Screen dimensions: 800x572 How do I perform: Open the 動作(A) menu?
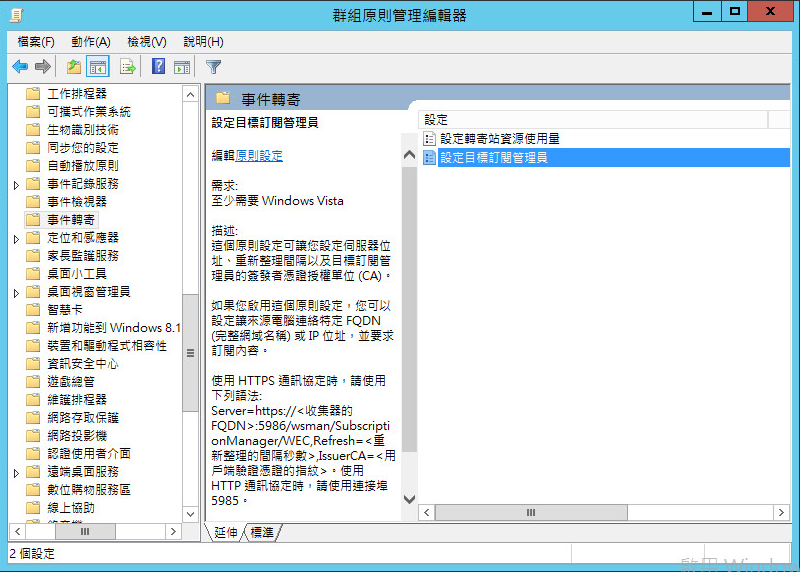[91, 42]
